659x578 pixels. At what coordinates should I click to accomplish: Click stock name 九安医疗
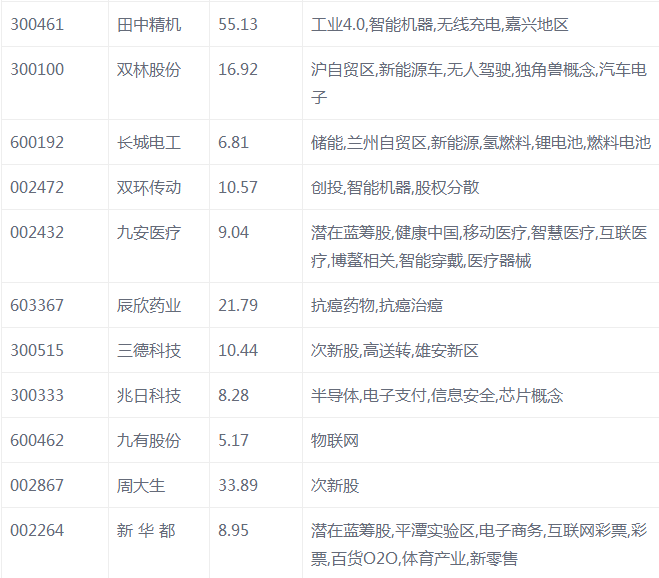point(149,232)
